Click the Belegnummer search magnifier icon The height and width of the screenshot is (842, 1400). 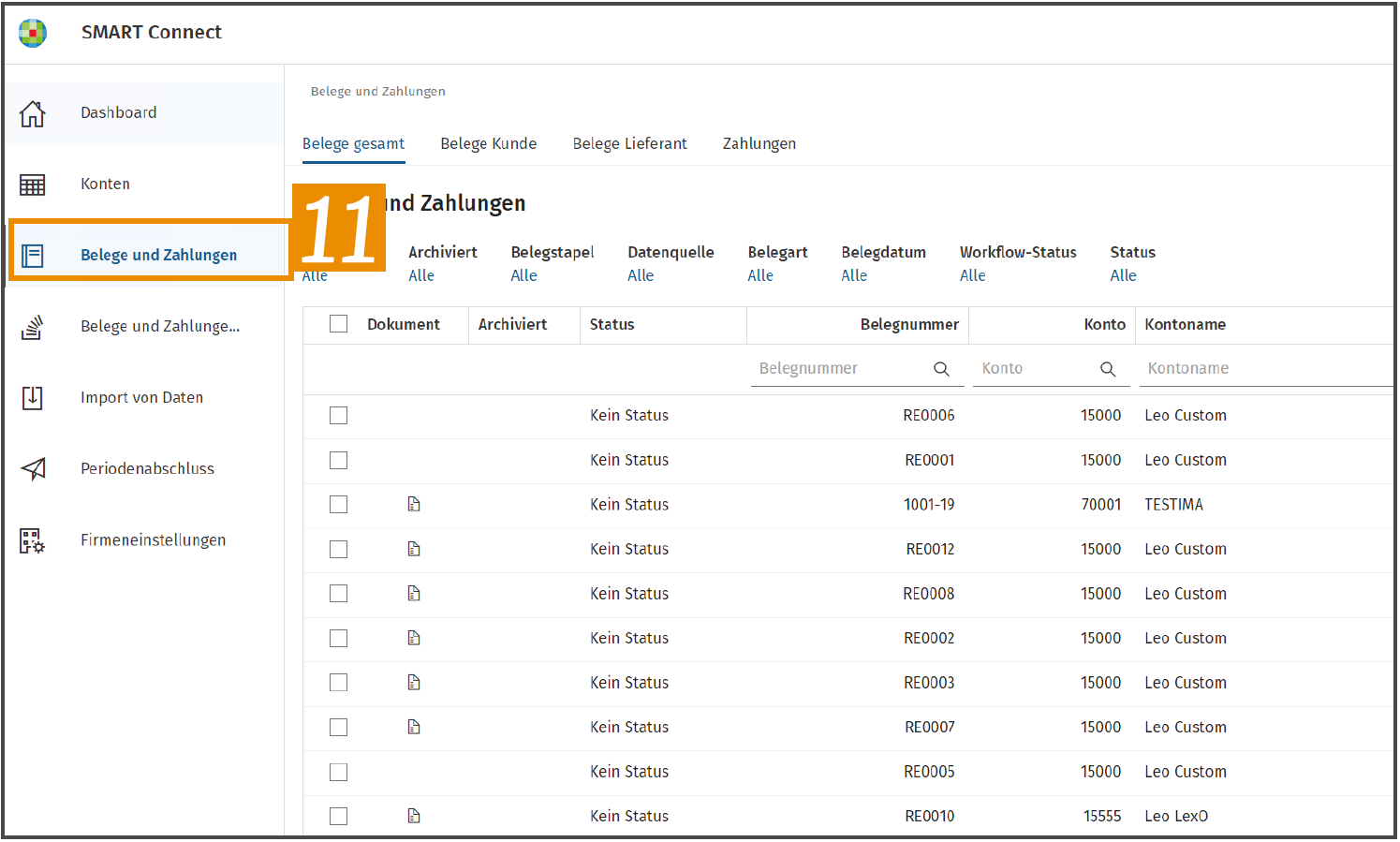pos(941,369)
